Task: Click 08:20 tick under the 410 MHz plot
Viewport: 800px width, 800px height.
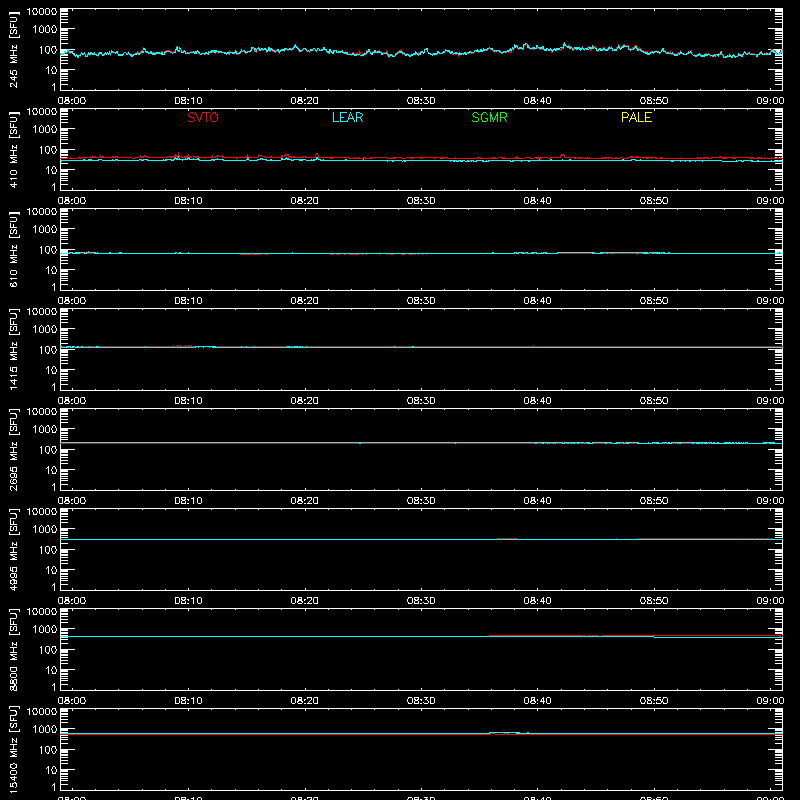Action: (x=305, y=201)
